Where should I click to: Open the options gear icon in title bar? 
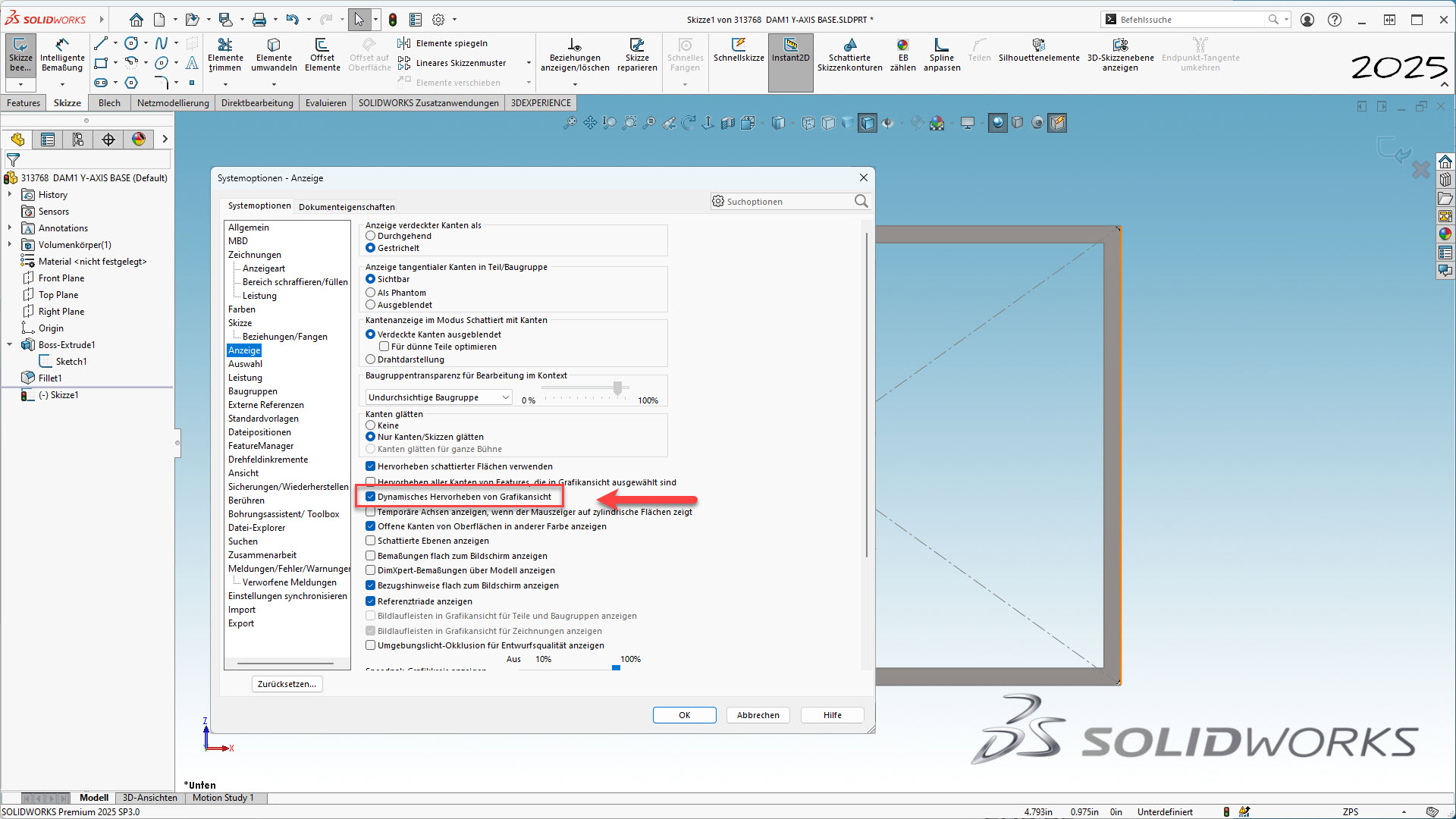point(438,20)
